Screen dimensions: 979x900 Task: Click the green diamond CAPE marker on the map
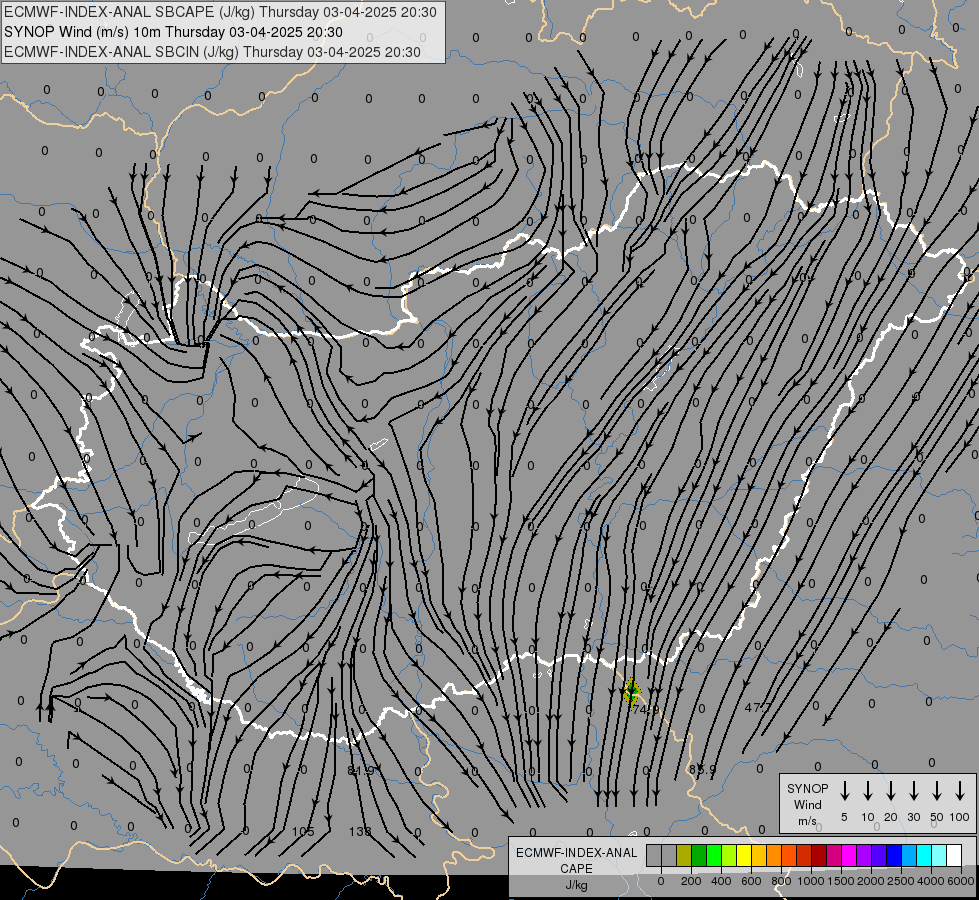[632, 691]
